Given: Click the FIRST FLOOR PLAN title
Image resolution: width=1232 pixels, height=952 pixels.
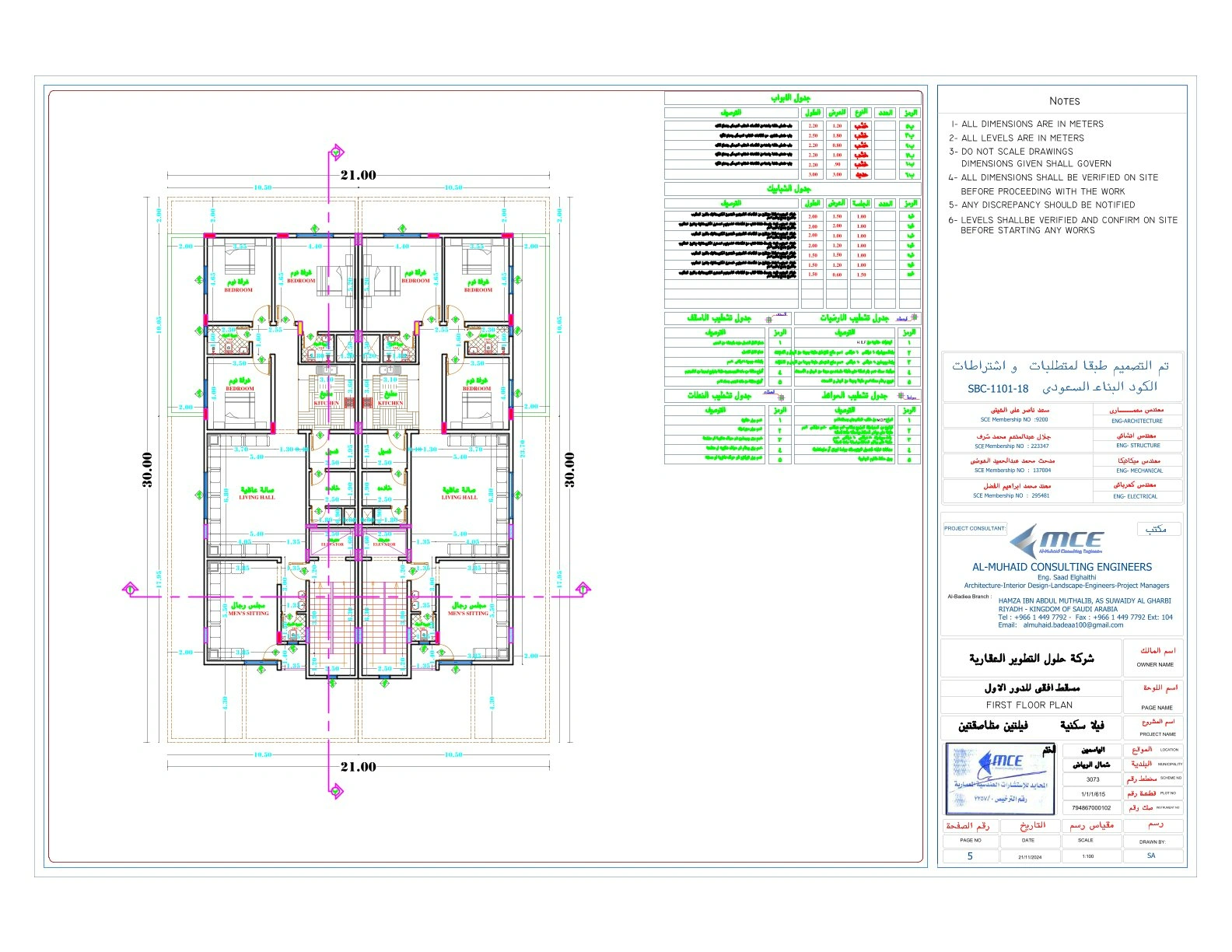Looking at the screenshot, I should 1029,705.
